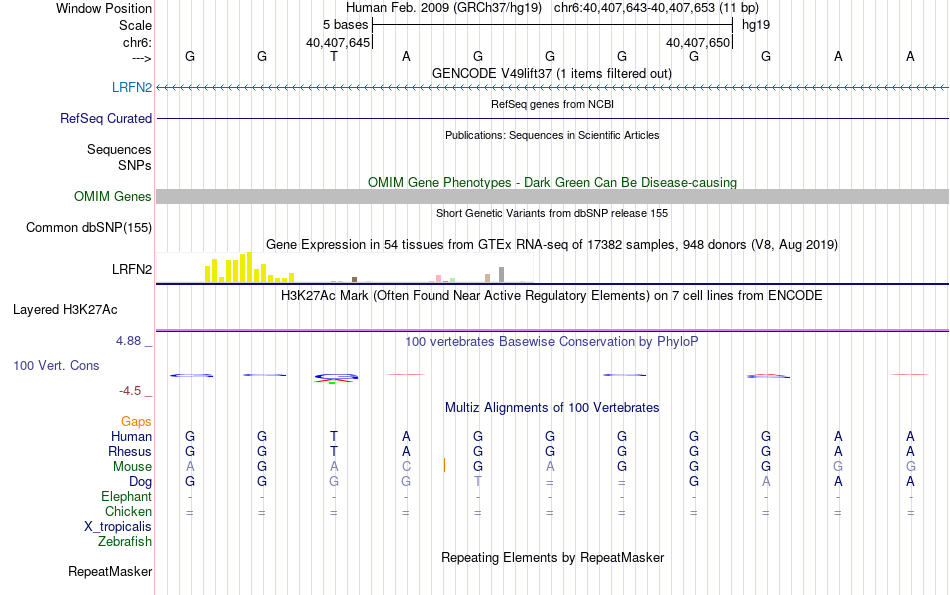The image size is (950, 595).
Task: Click the 4.88 PhyloP upper bound value
Action: [x=128, y=341]
